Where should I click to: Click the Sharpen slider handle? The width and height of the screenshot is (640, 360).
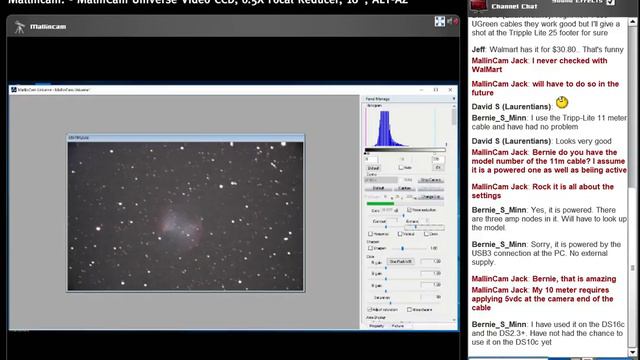coord(402,248)
